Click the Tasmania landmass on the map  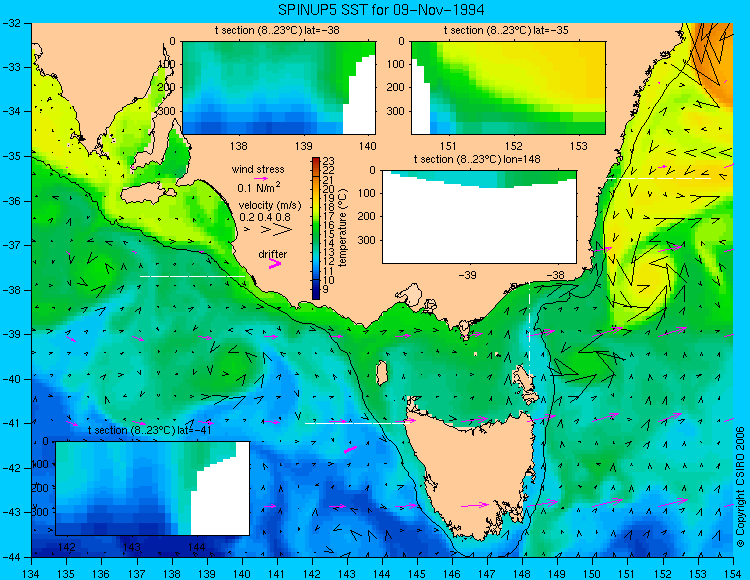point(471,473)
